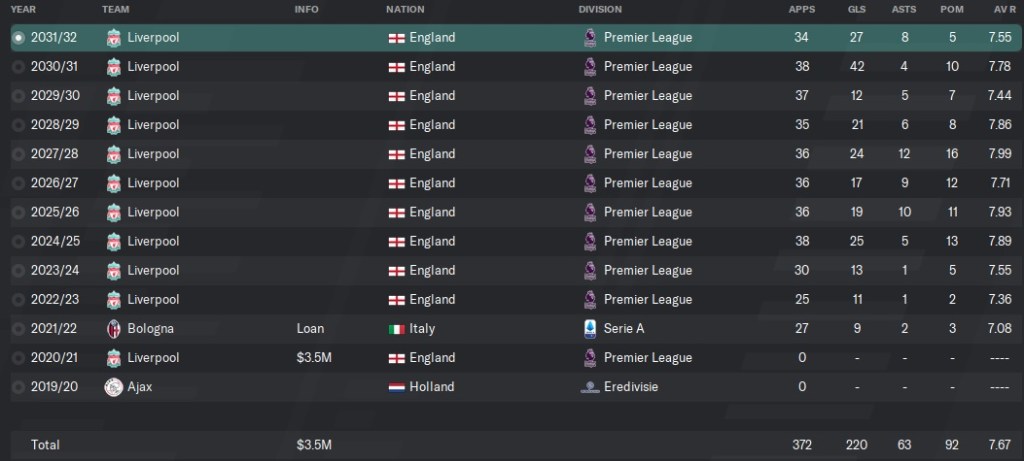This screenshot has height=461, width=1024.
Task: Click the NATION column header
Action: click(x=405, y=9)
